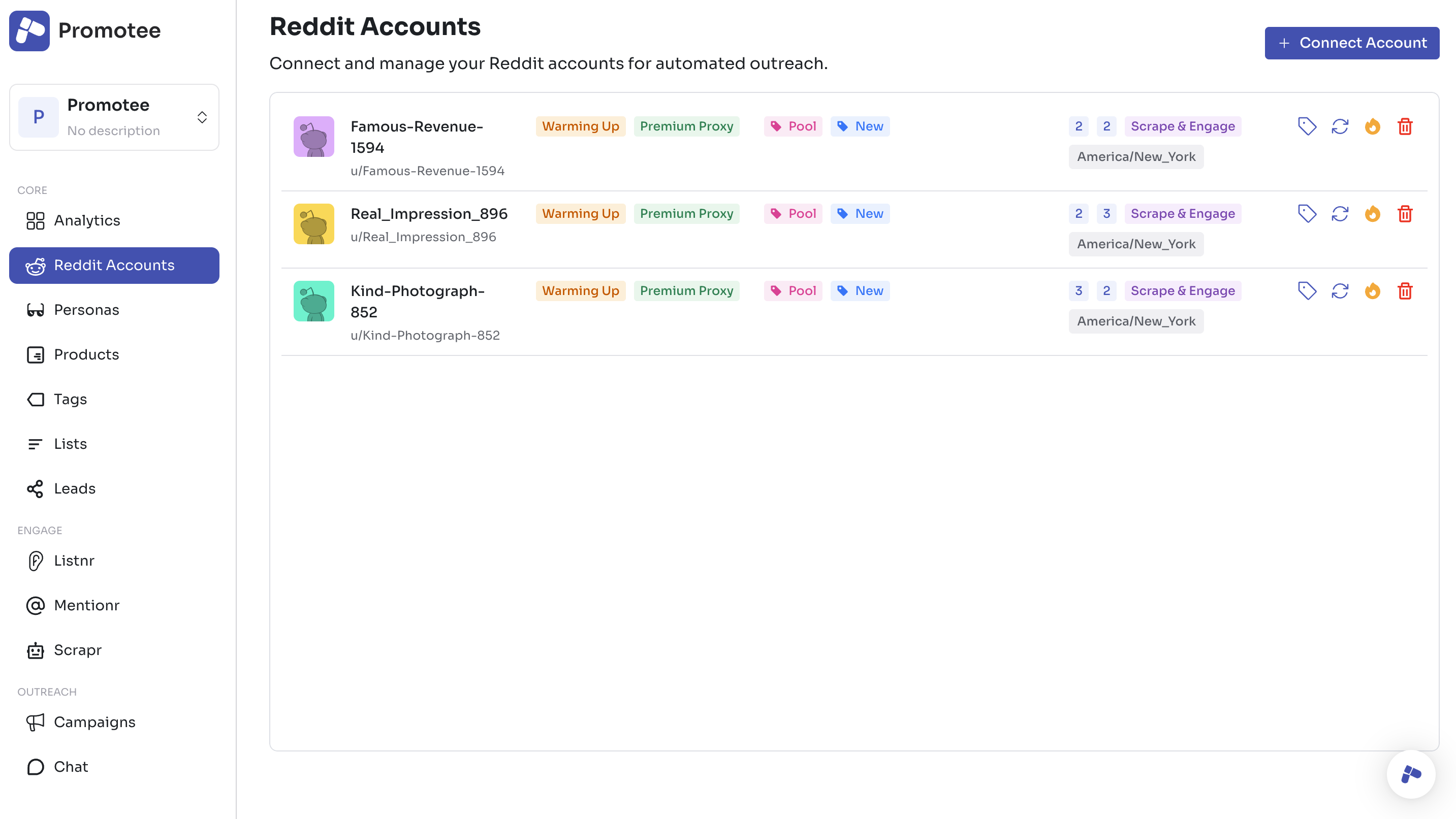Click the Connect Account button
Image resolution: width=1456 pixels, height=819 pixels.
(1351, 43)
